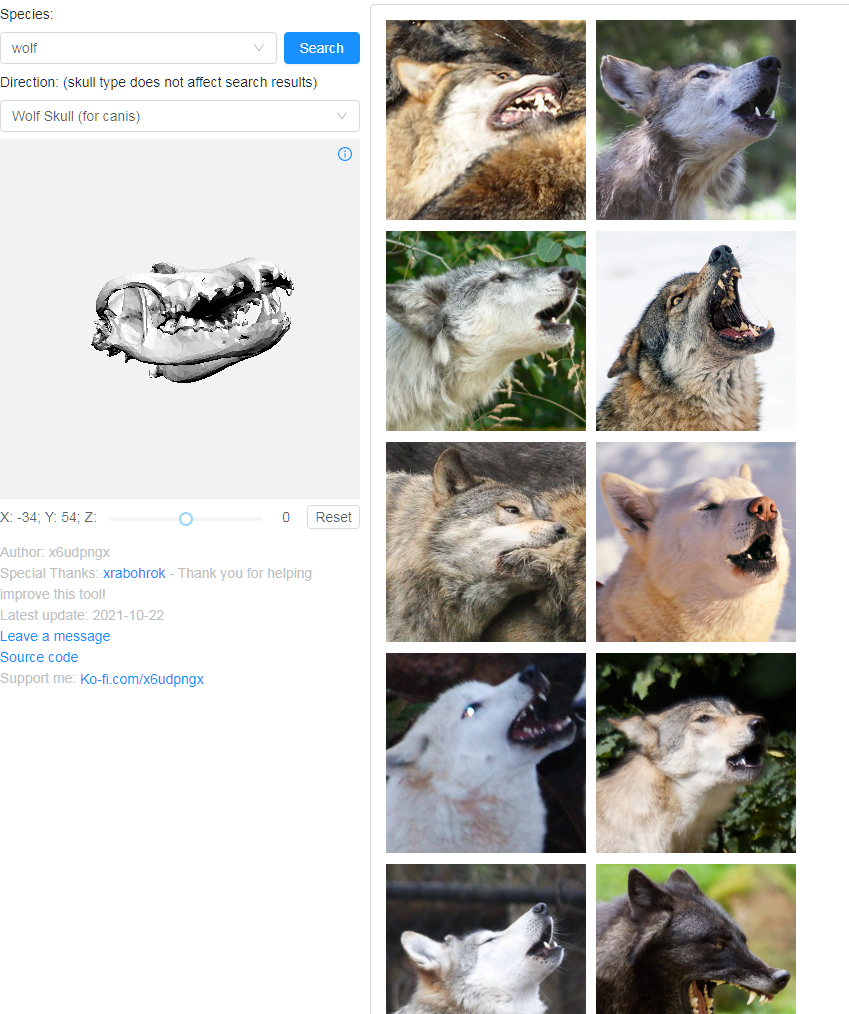Select the wolf with closed mouth nuzzling photo
Viewport: 849px width, 1014px height.
(486, 542)
